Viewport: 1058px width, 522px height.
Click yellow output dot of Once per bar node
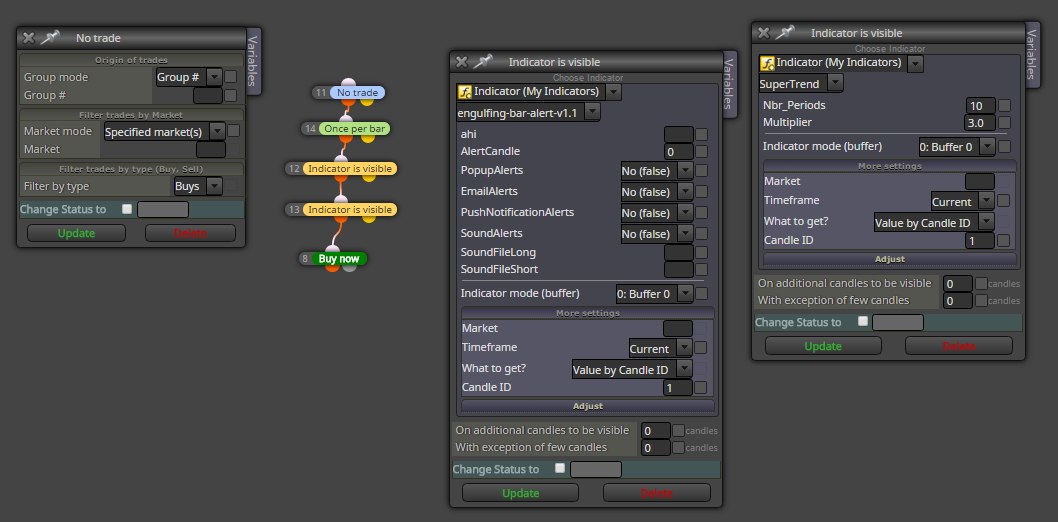coord(367,138)
